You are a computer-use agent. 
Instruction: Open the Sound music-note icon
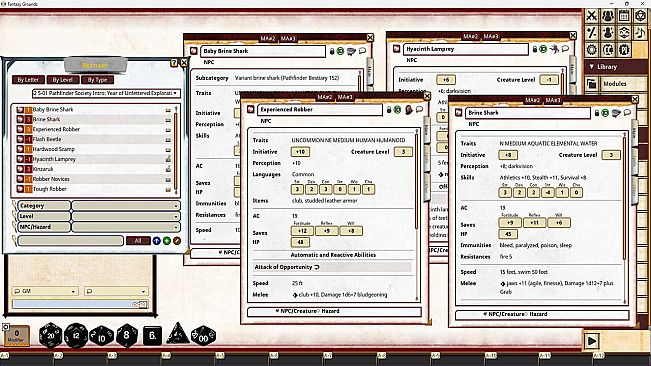(x=640, y=32)
